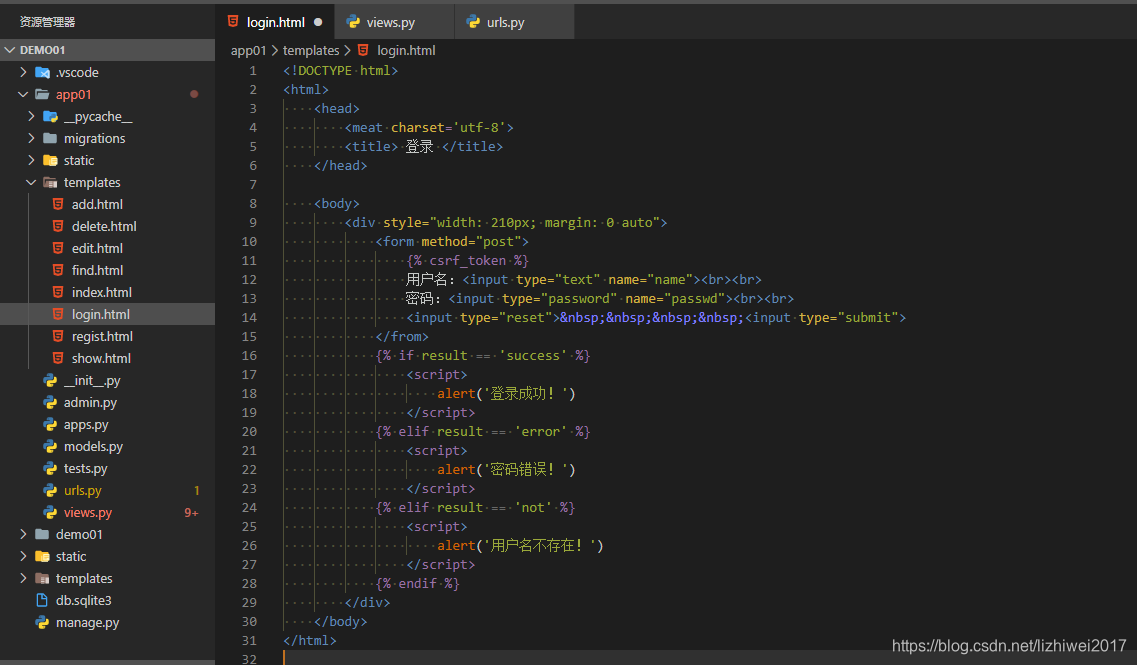Screen dimensions: 1137x665
Task: Click the Python icon beside apps.py
Action: tap(50, 424)
